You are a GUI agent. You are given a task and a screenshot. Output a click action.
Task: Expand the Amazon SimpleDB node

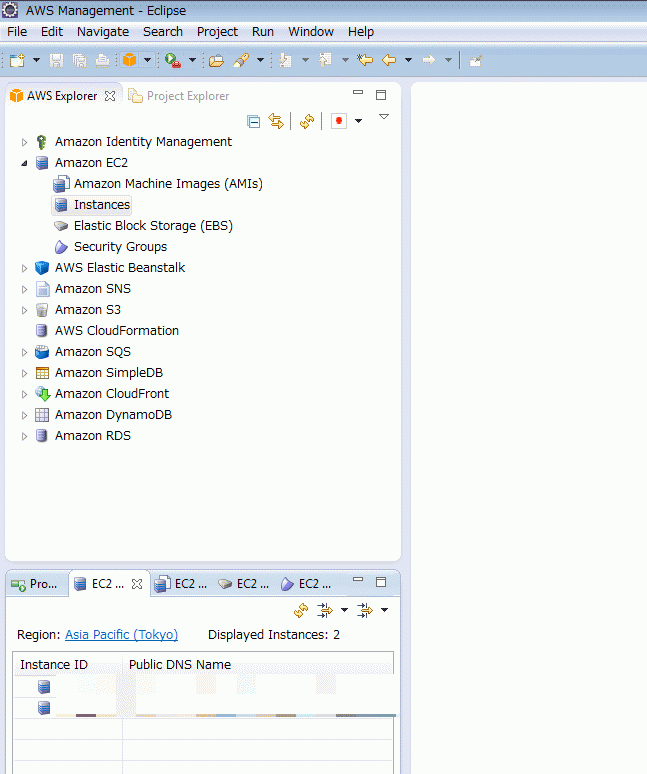tap(24, 373)
